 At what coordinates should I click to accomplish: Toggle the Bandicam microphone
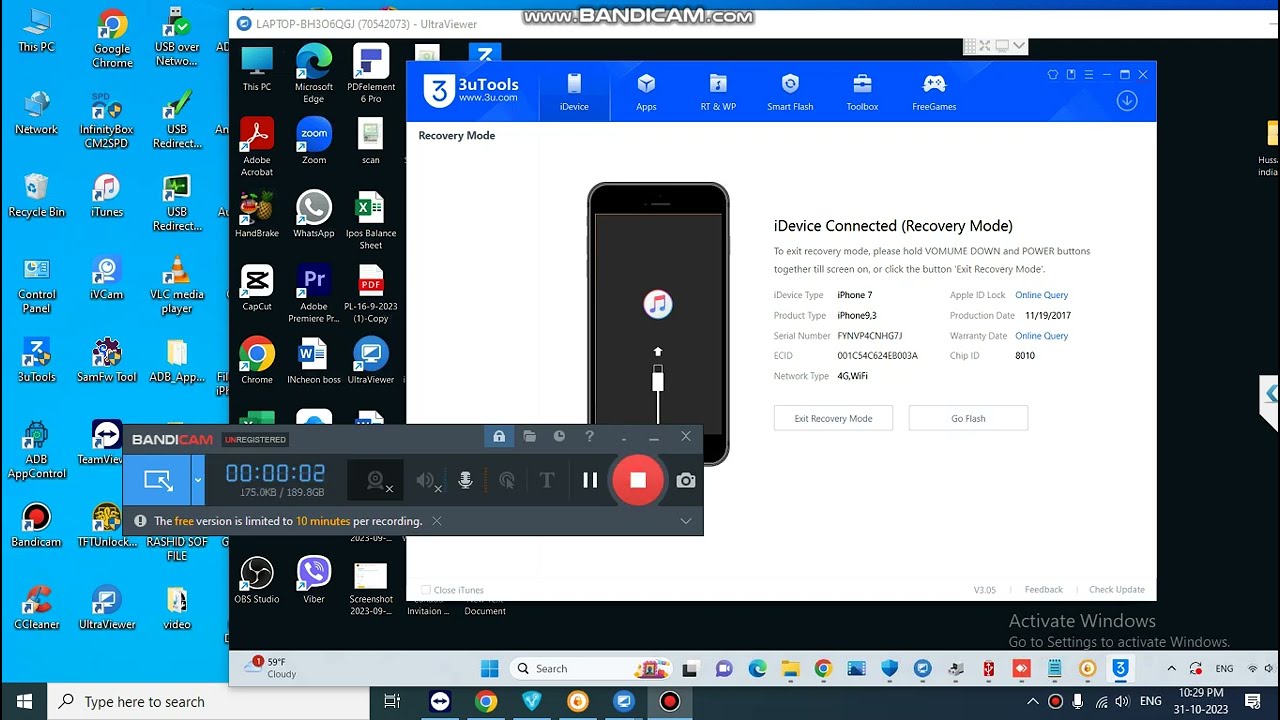click(x=465, y=481)
